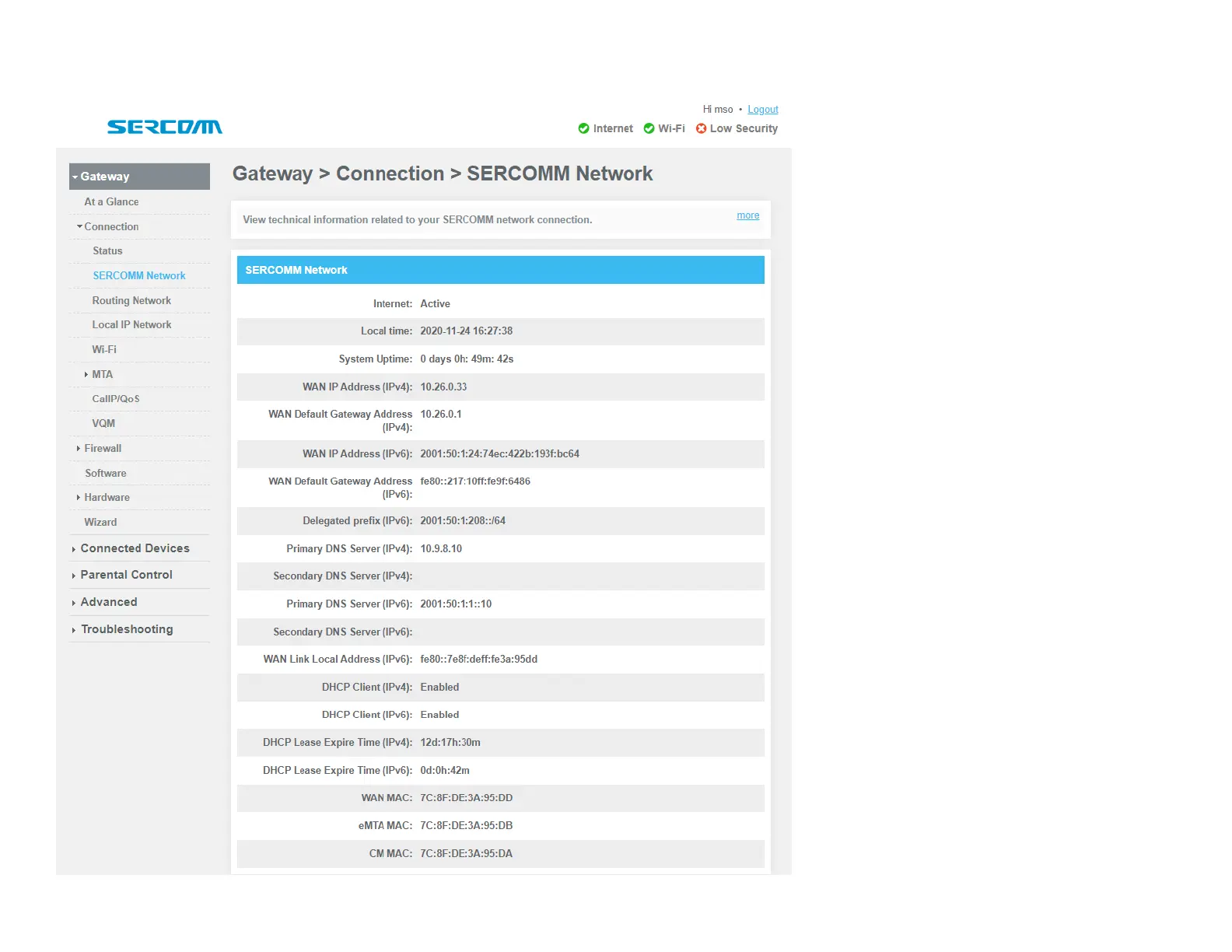Click the Internet status label

click(613, 128)
